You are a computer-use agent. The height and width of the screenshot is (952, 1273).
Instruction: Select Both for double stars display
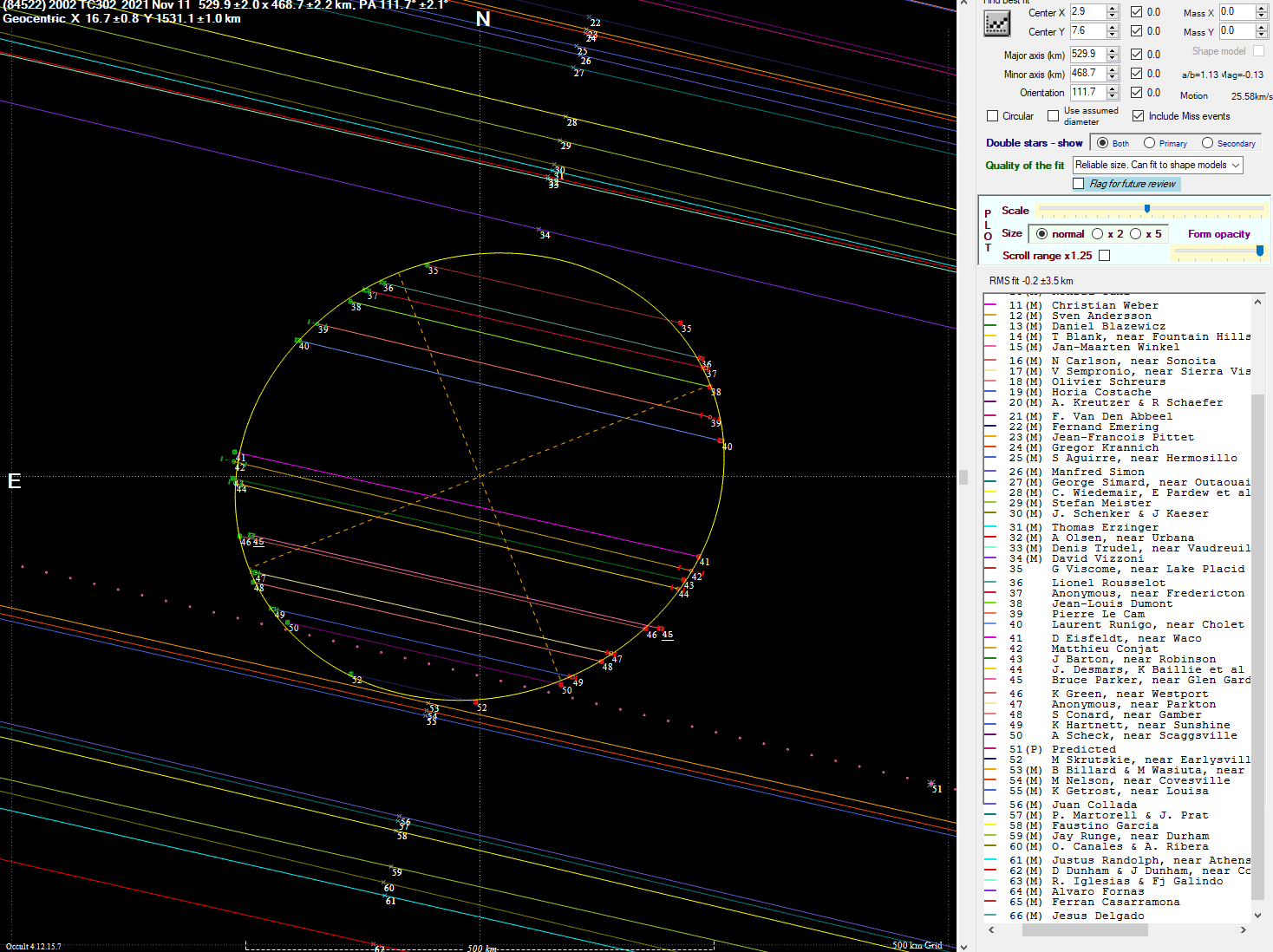(x=1103, y=143)
